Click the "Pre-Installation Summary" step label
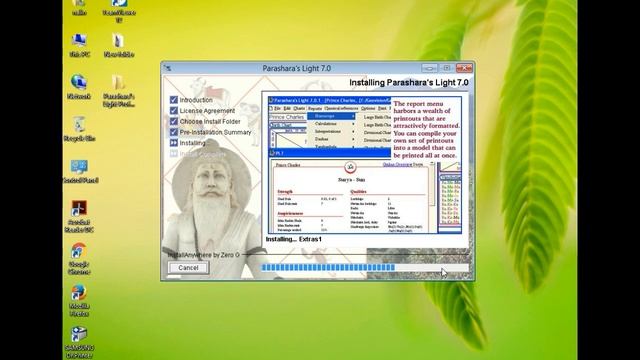 216,132
